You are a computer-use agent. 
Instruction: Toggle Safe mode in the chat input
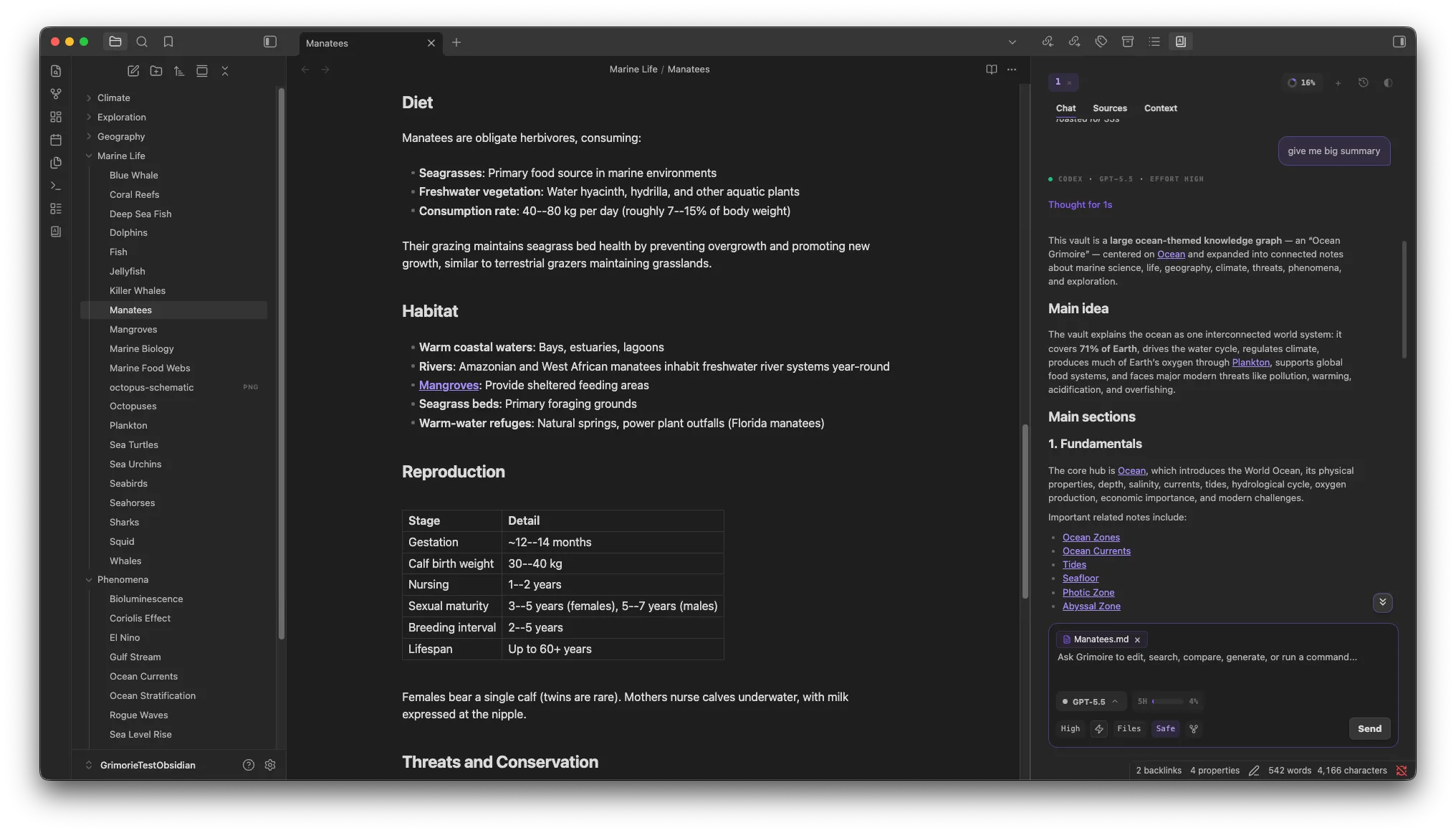coord(1165,728)
